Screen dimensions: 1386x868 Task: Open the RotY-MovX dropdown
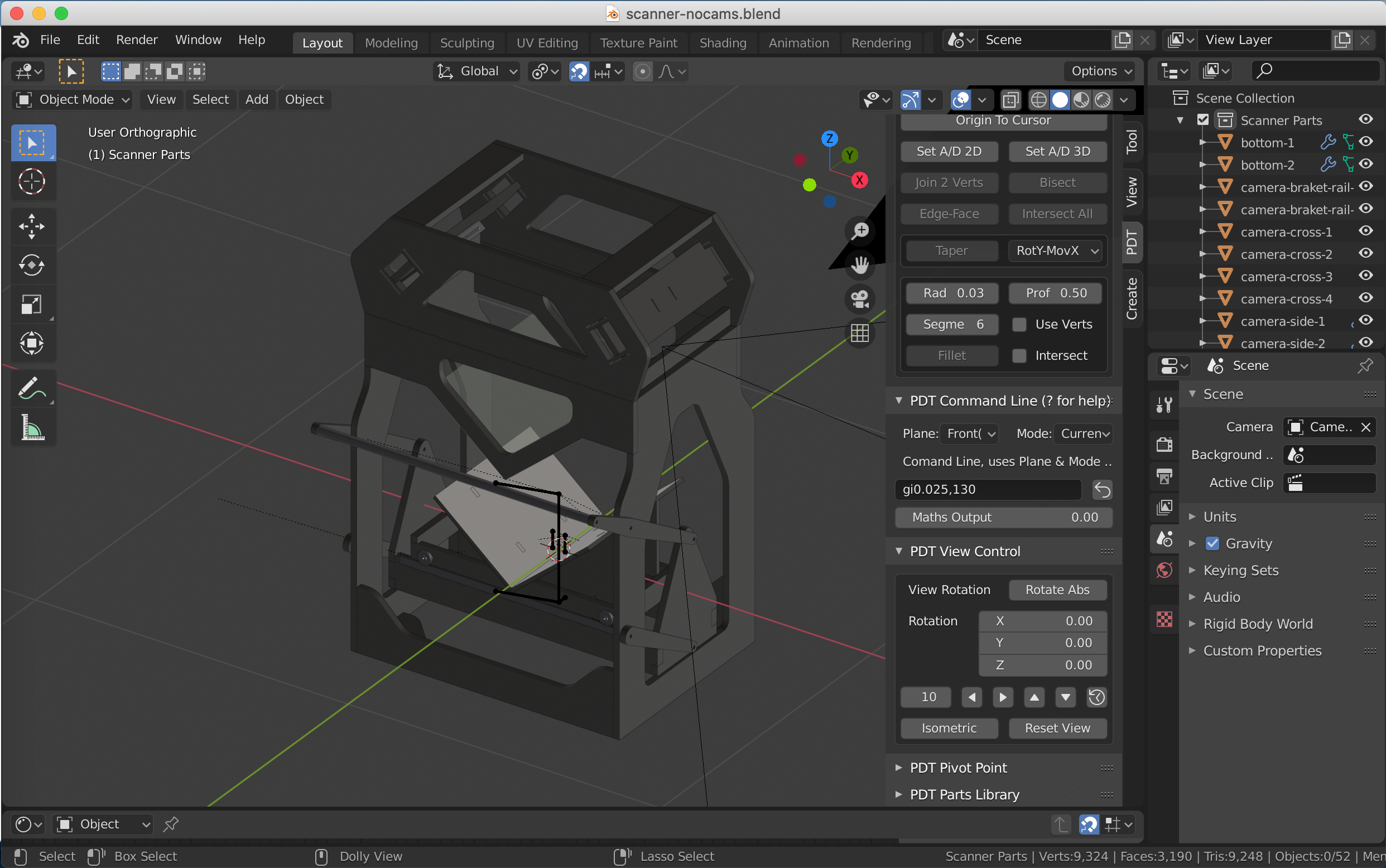[1056, 251]
